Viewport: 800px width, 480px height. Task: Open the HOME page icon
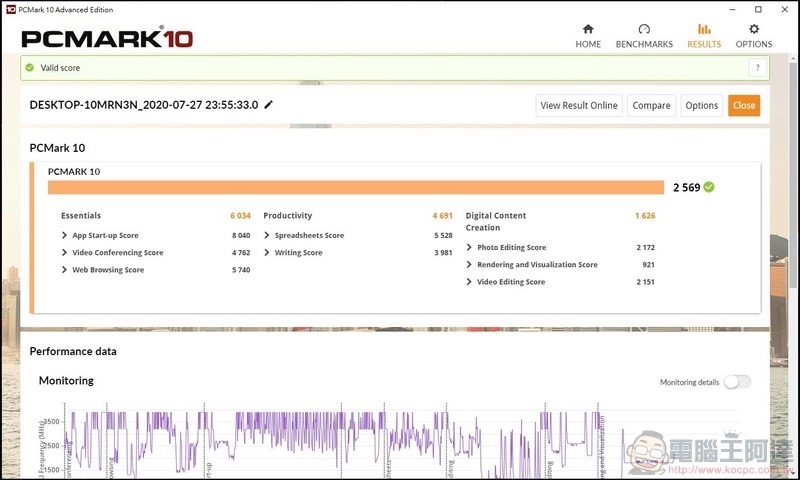(x=588, y=29)
